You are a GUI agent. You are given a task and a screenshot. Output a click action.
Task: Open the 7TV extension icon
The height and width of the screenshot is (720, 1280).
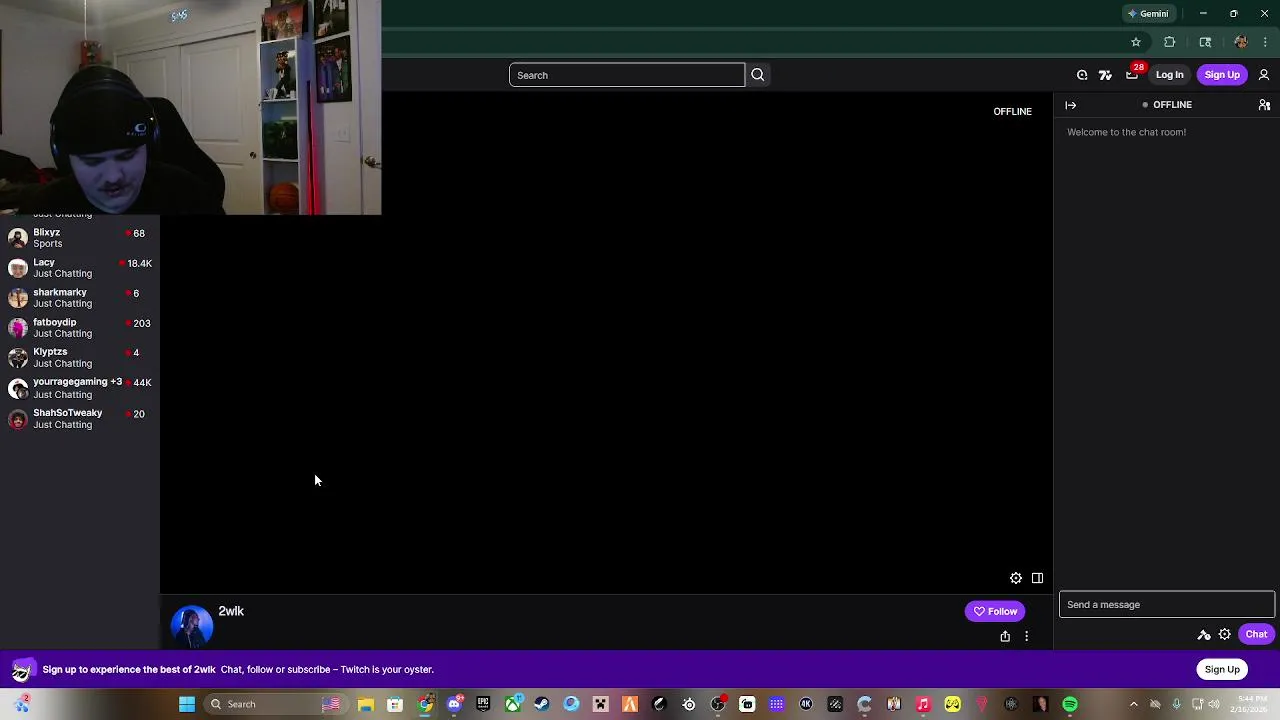click(1105, 75)
